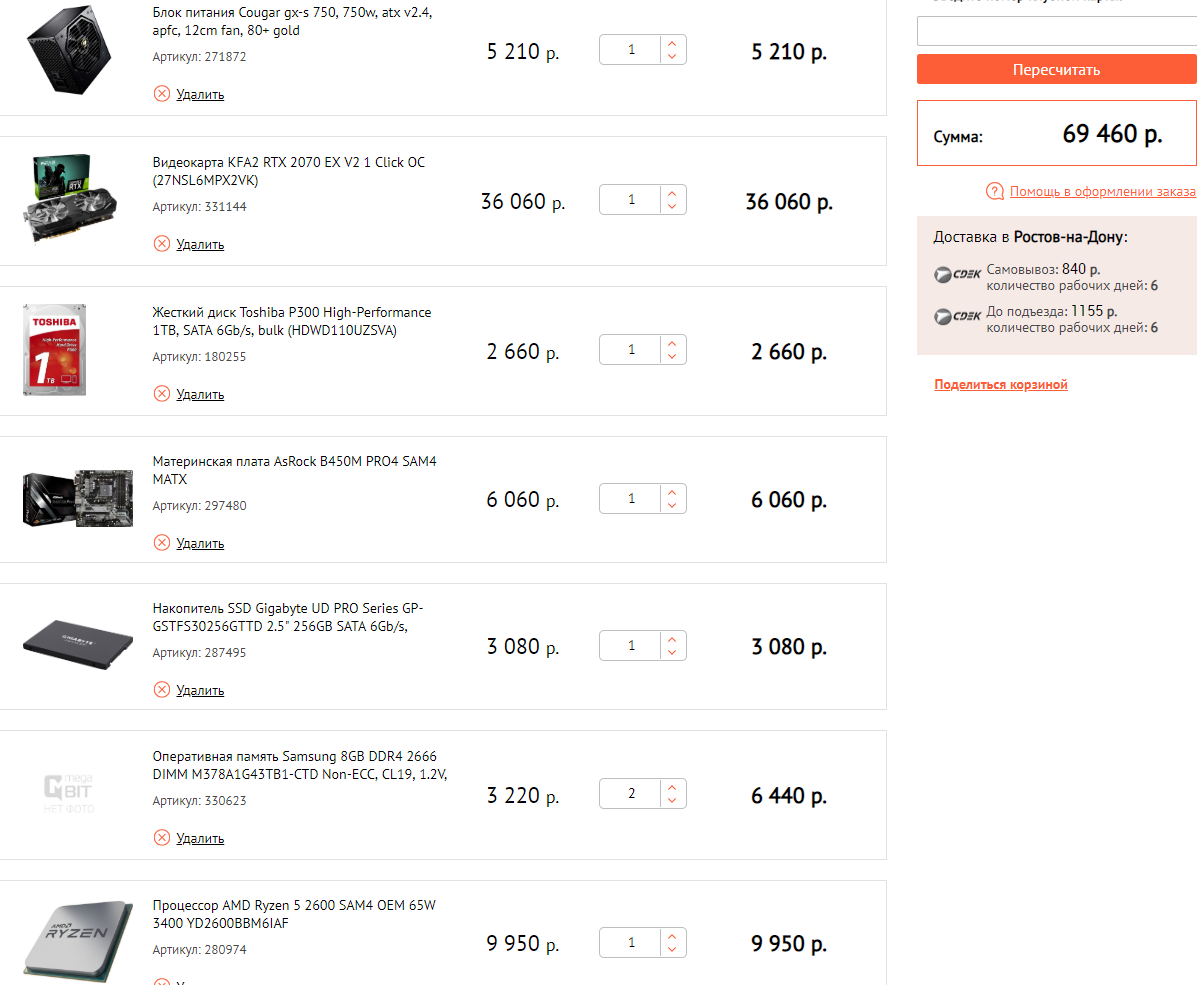Click the help question mark icon

[x=995, y=191]
